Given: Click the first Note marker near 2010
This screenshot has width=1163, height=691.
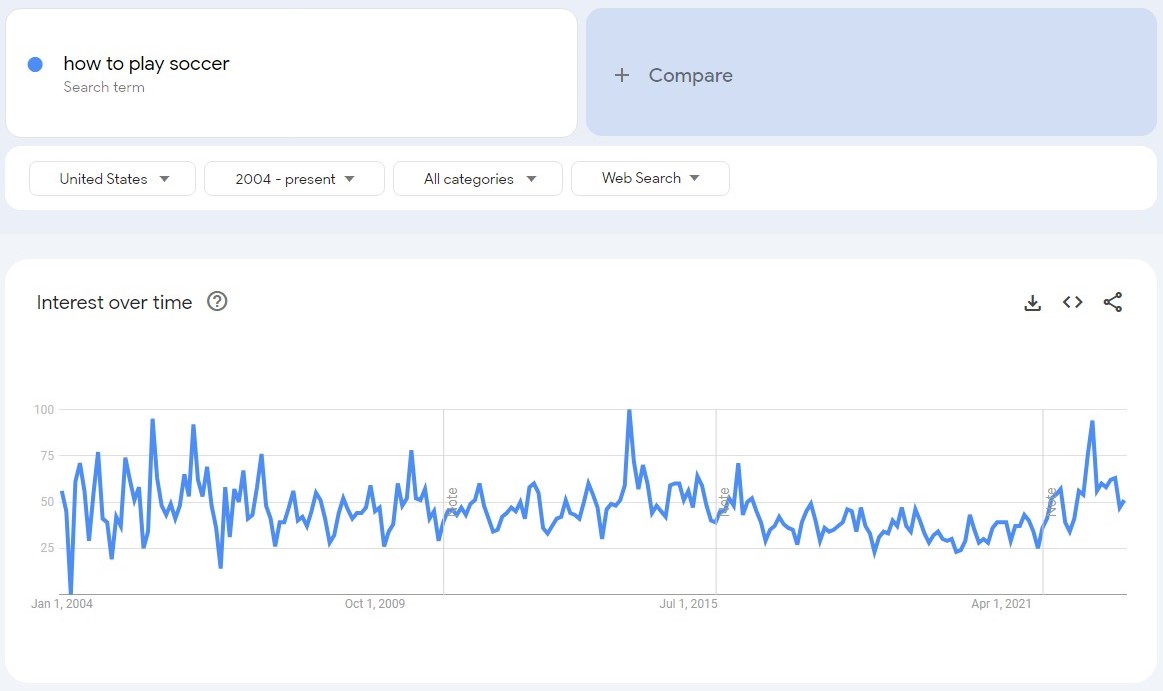Looking at the screenshot, I should (x=453, y=501).
